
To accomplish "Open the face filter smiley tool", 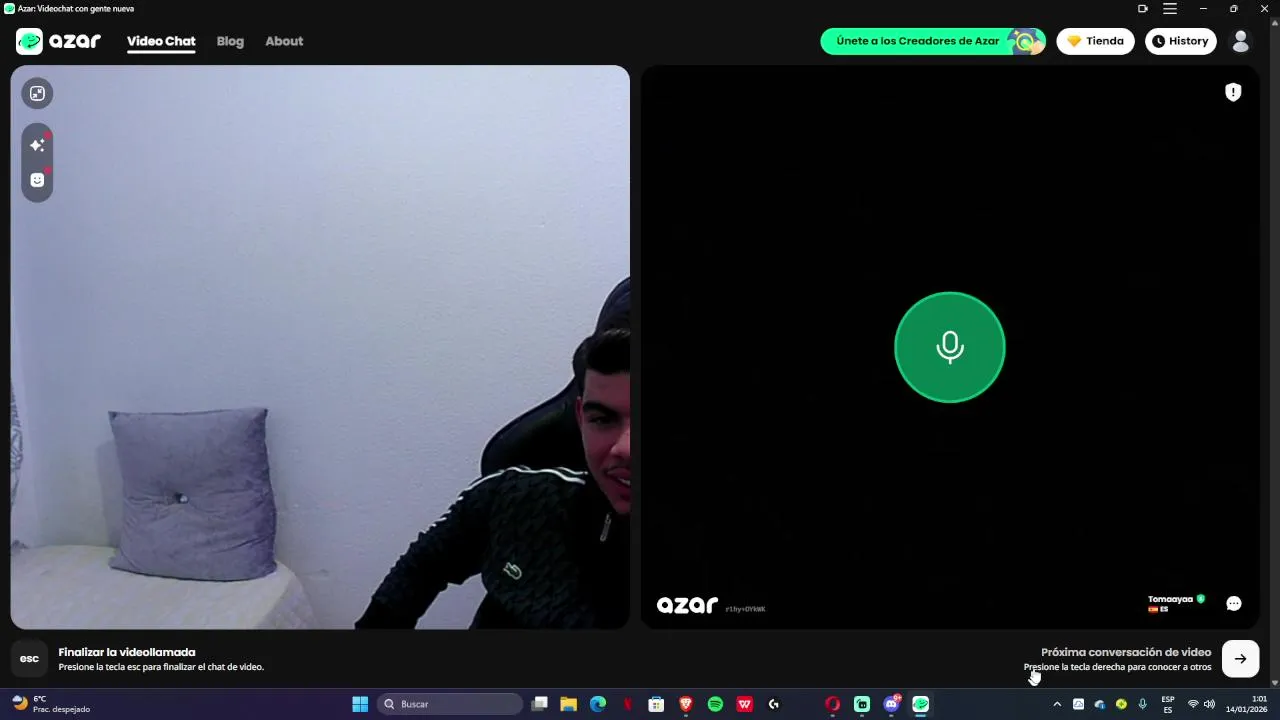I will (37, 180).
